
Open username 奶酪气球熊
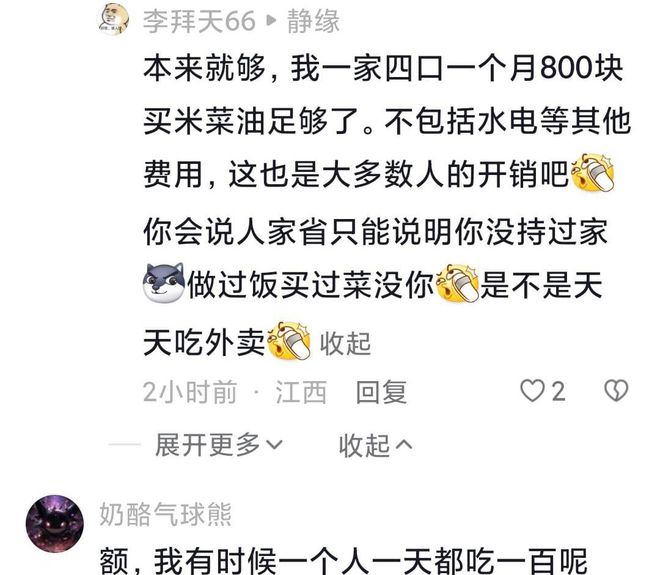[166, 514]
